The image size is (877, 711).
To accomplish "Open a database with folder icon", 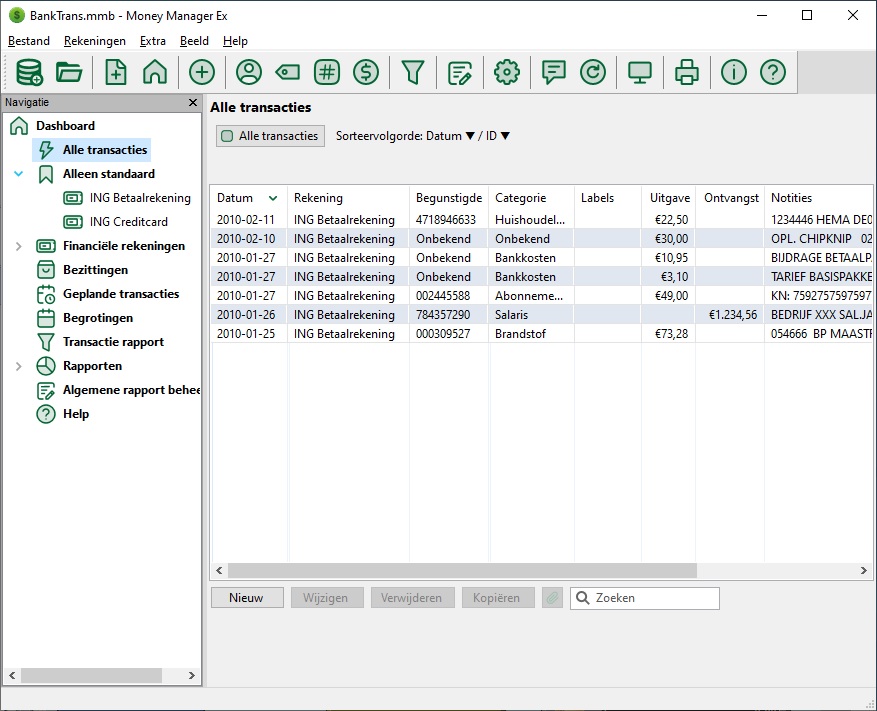I will point(69,72).
